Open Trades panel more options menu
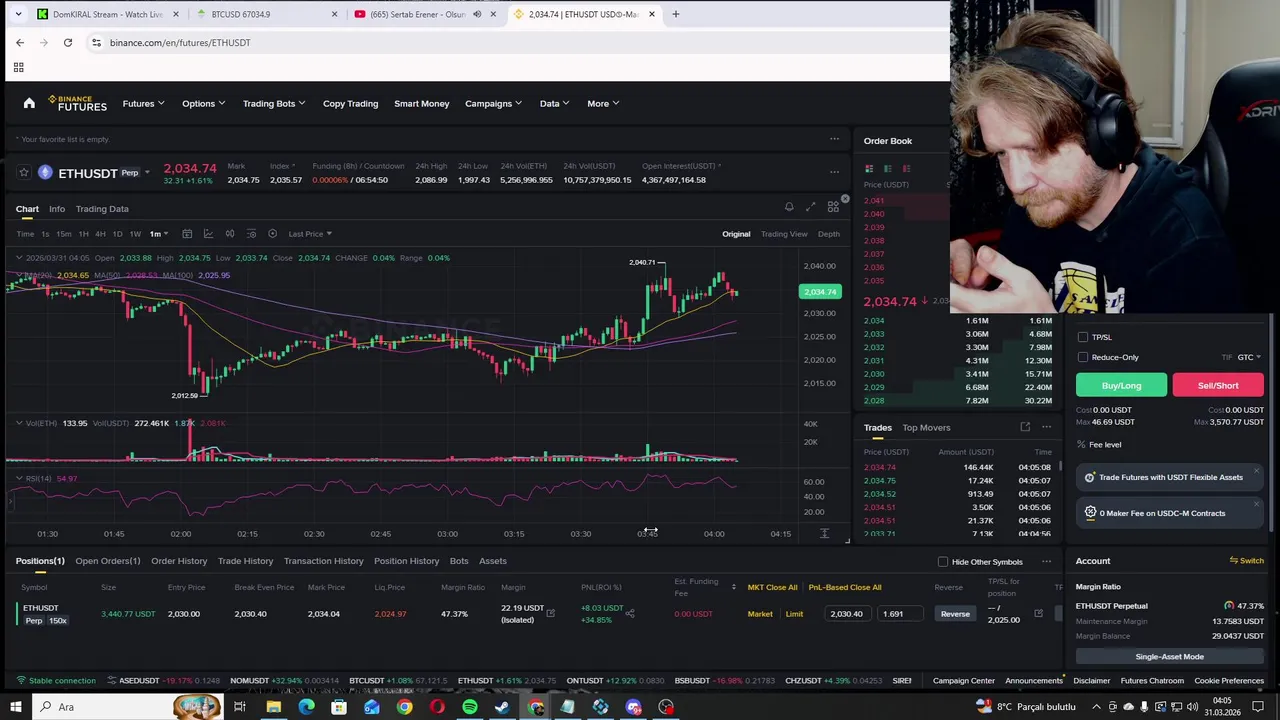The image size is (1280, 720). pos(1046,427)
